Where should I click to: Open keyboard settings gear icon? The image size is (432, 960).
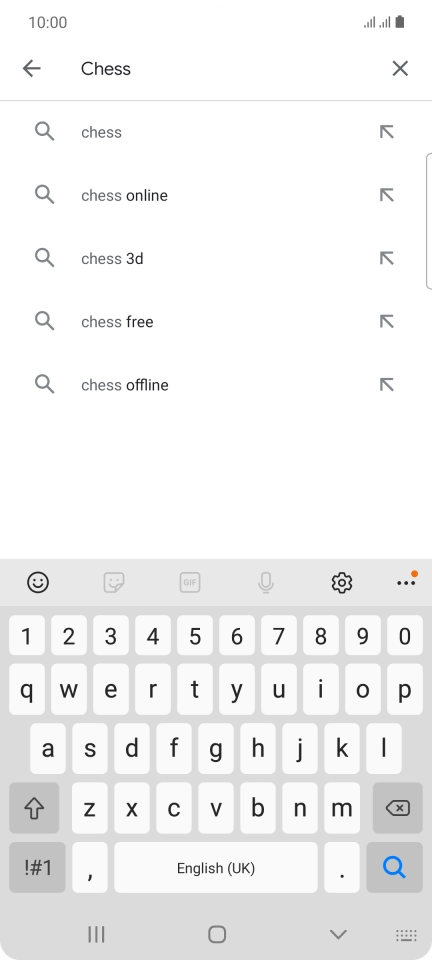(341, 582)
